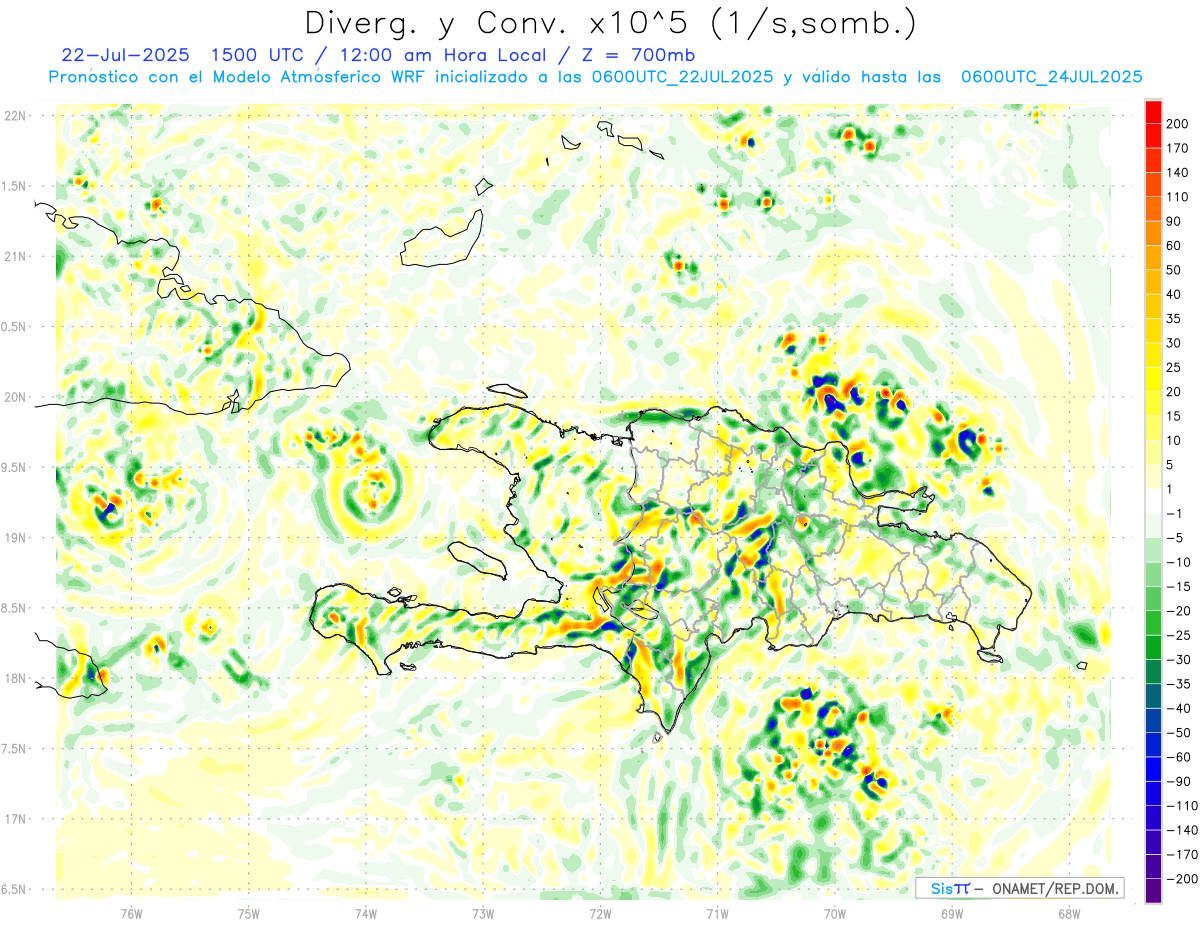Click colorbar value -200 at bottom
This screenshot has width=1200, height=927.
(1182, 878)
